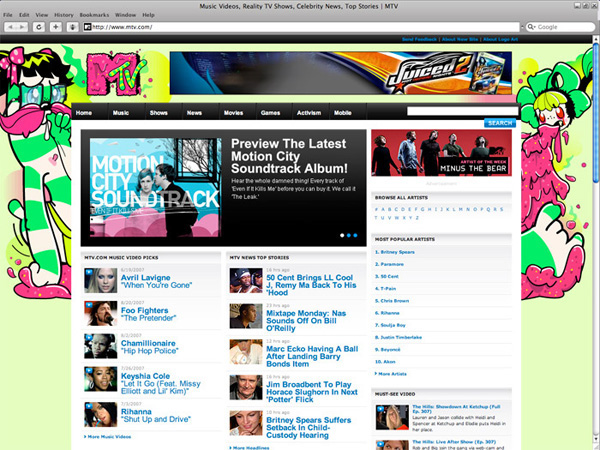Open the Bookmarks menu
Screen dimensions: 600x450
(x=97, y=15)
